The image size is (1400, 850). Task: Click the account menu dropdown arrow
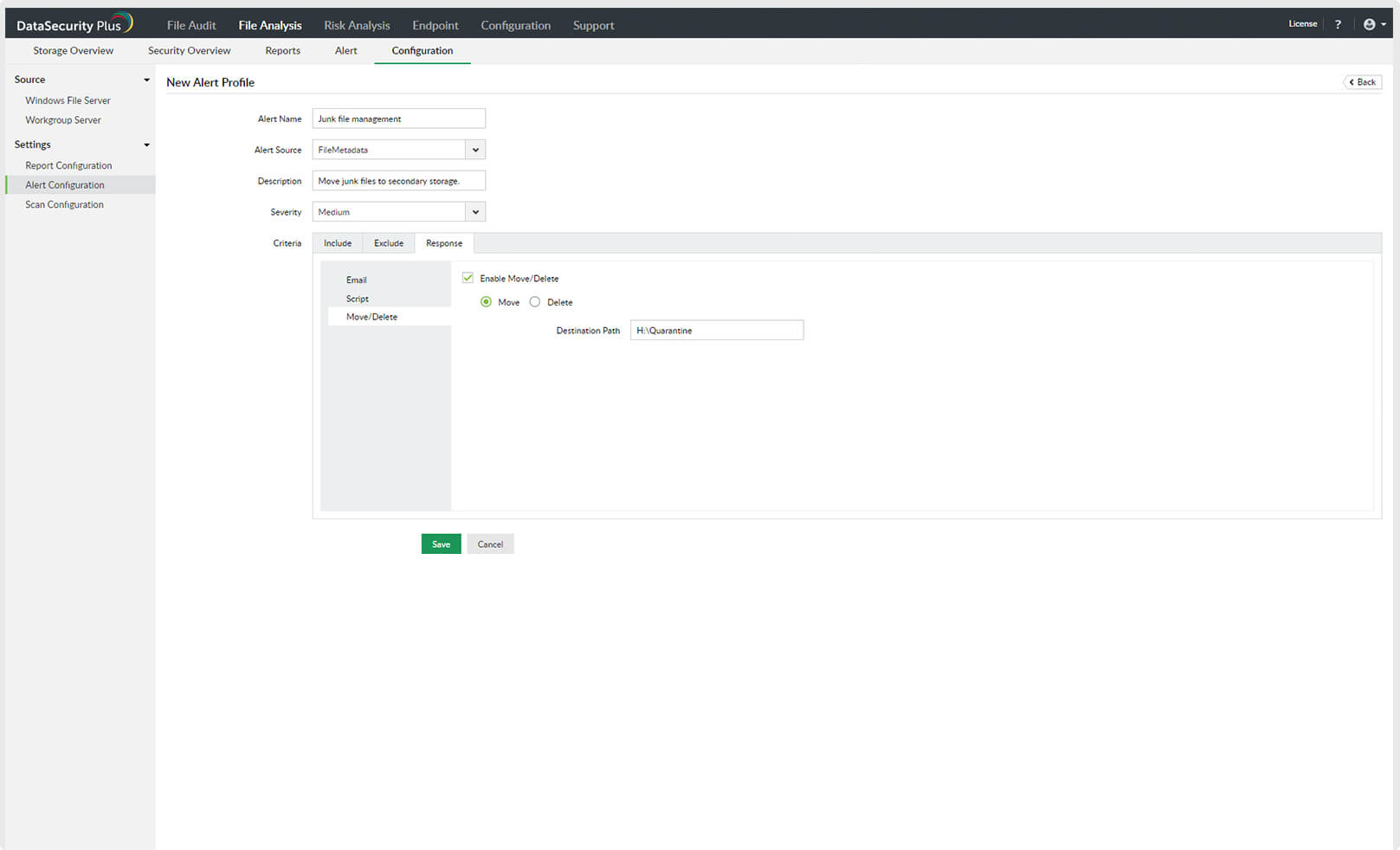(x=1384, y=24)
